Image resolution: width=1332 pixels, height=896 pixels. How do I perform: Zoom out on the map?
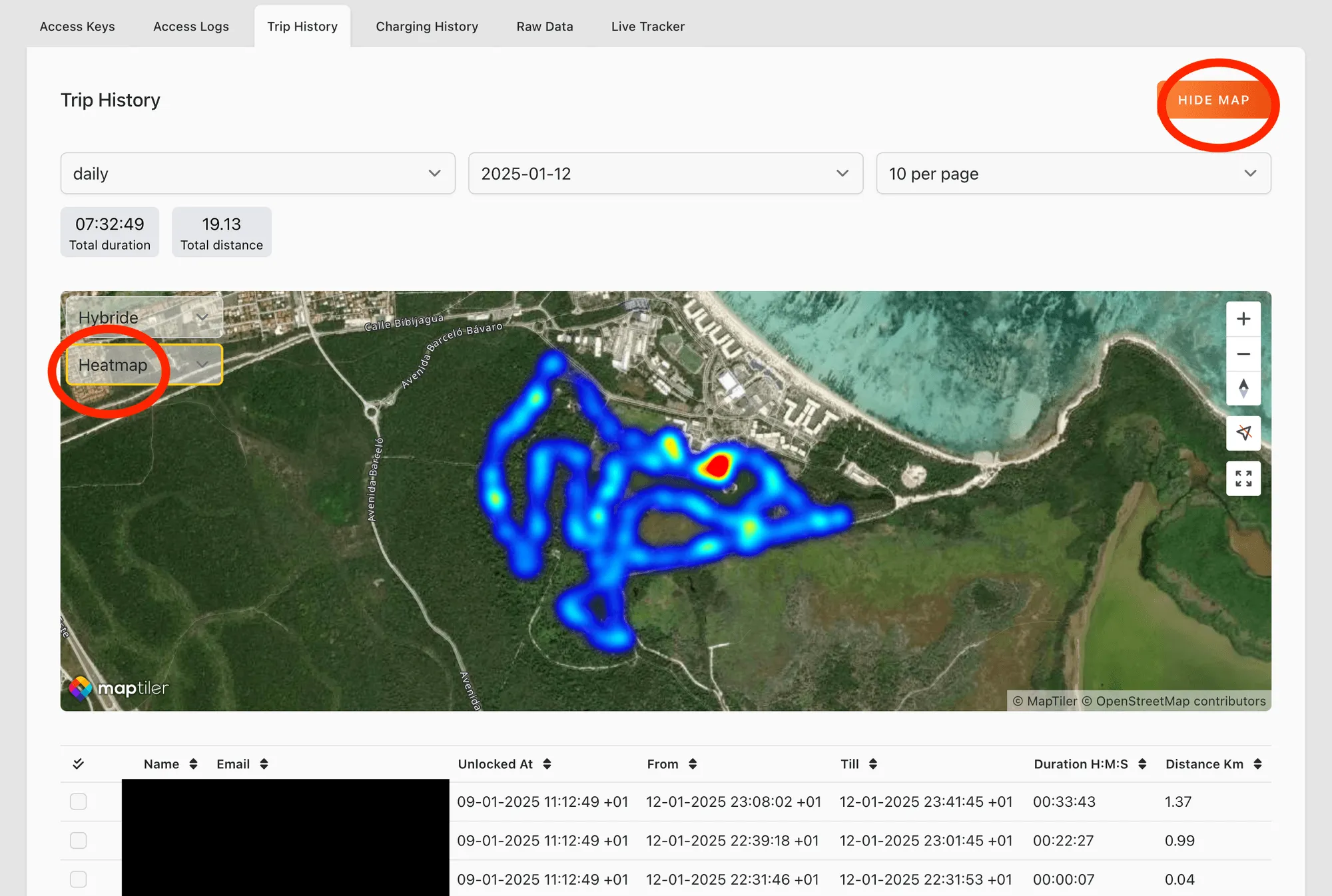tap(1243, 353)
